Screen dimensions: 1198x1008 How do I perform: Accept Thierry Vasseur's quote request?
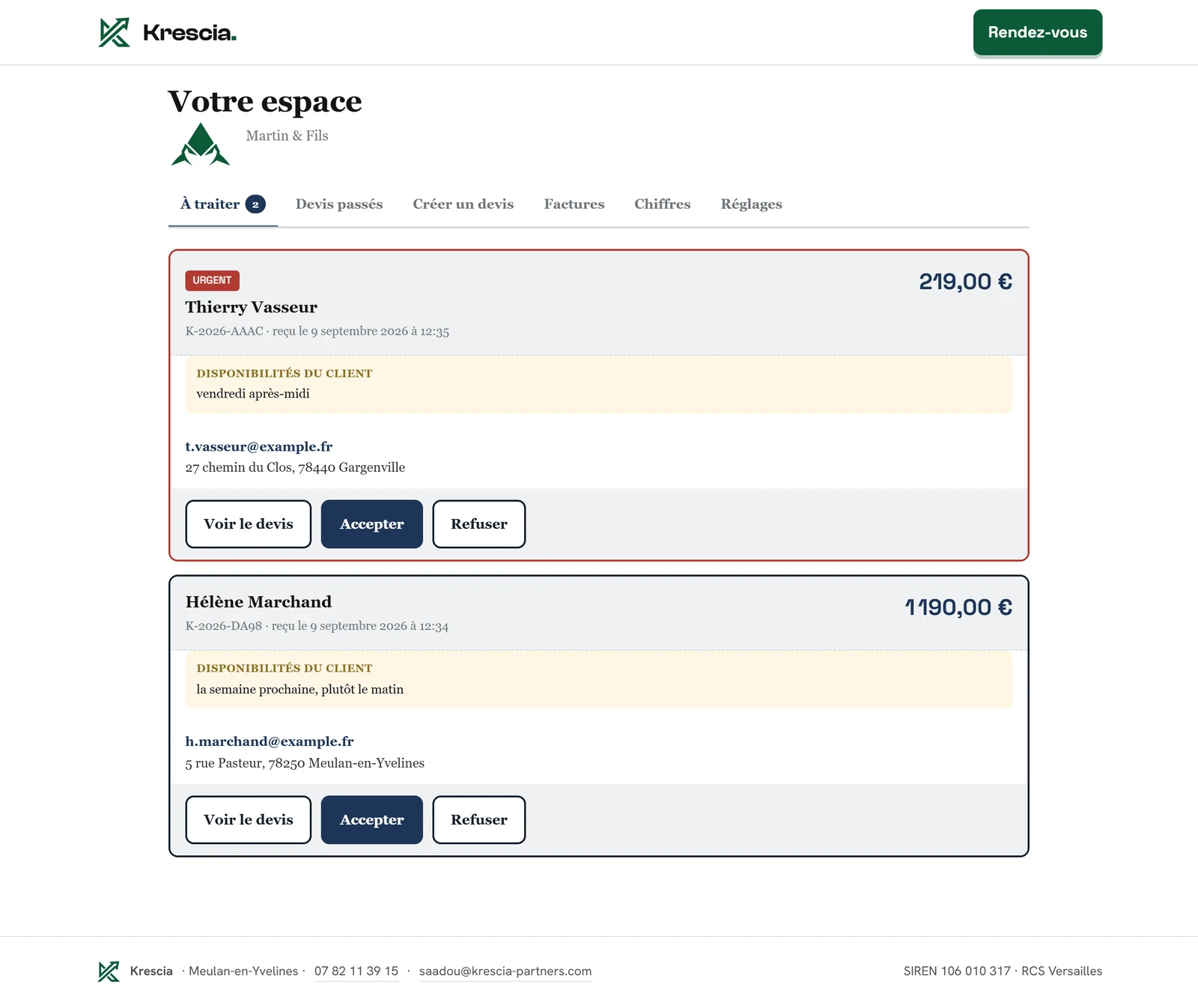pyautogui.click(x=372, y=524)
